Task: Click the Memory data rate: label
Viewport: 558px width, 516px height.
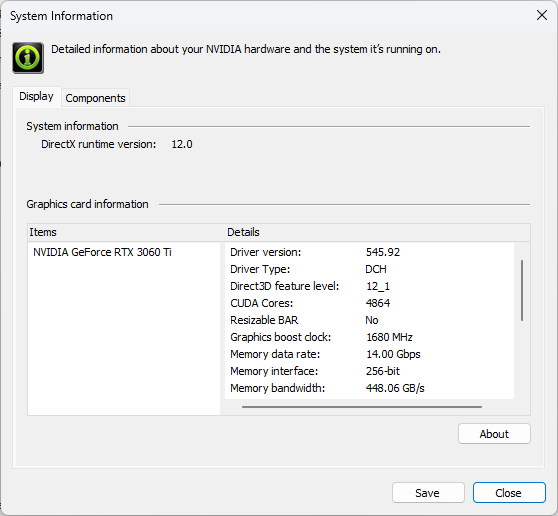Action: [275, 354]
